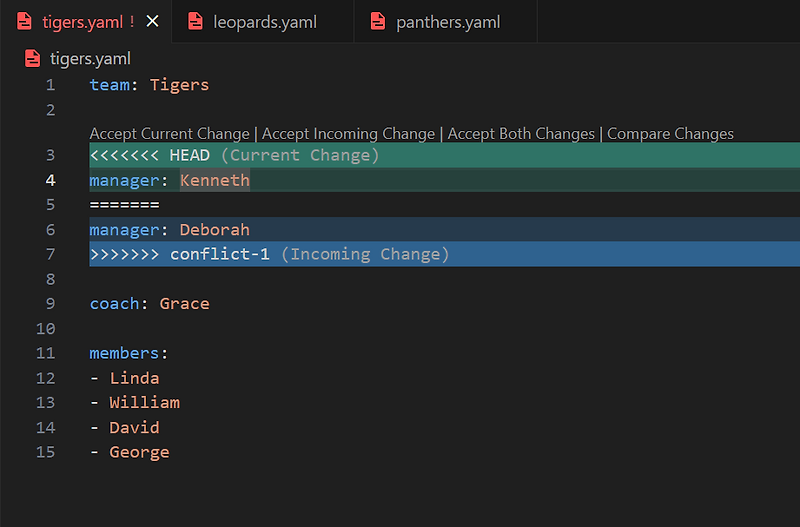Accept Incoming Change in merge conflict
Screen dimensions: 800x527
coord(348,134)
